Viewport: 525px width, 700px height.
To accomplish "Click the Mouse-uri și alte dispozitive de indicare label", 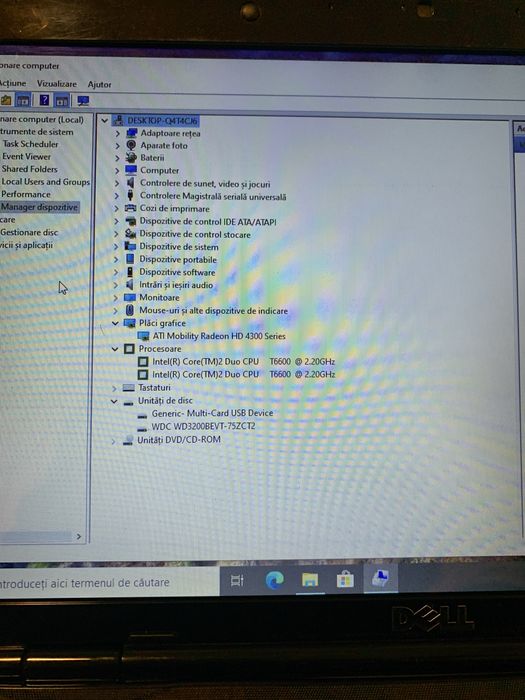I will (213, 310).
